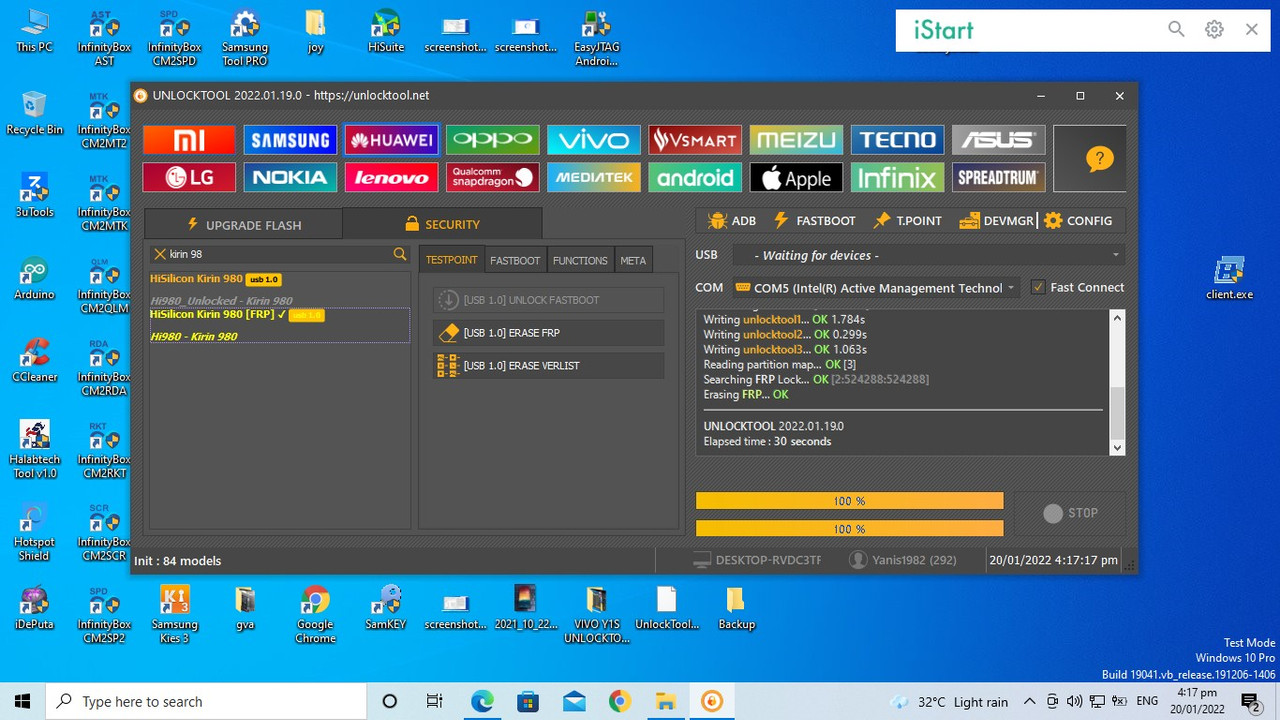Expand the COM port dropdown
Screen dimensions: 1280x720
pos(1010,288)
